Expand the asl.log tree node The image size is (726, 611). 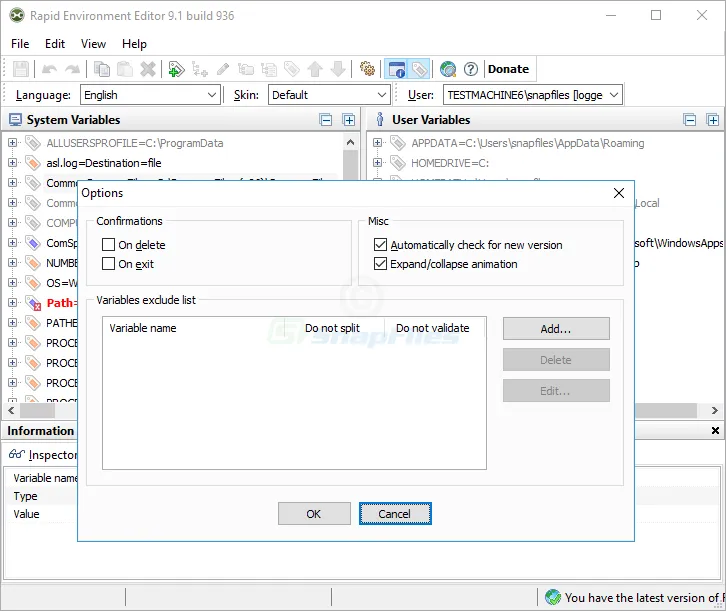13,162
